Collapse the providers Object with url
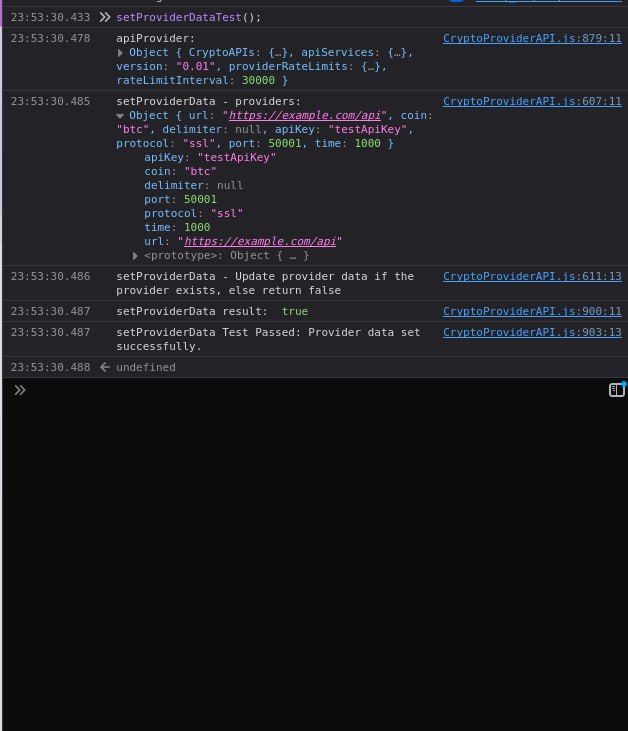The width and height of the screenshot is (628, 731). pos(120,116)
